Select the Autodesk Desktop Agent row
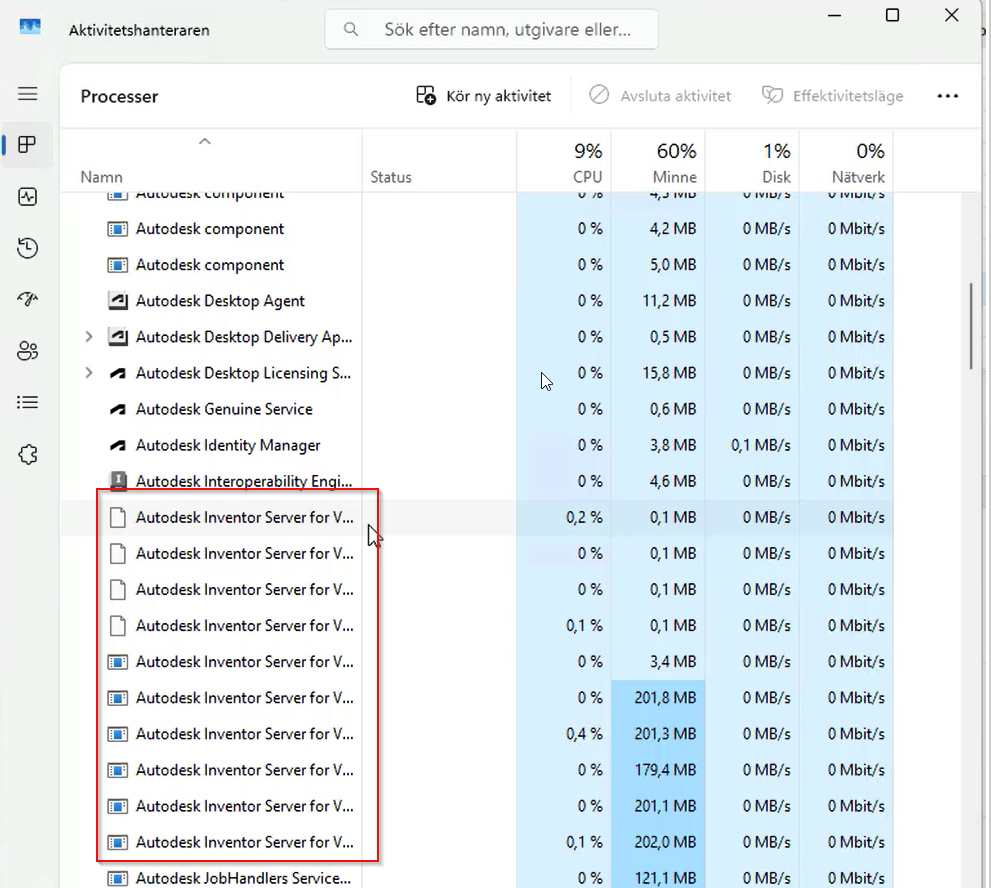 477,301
